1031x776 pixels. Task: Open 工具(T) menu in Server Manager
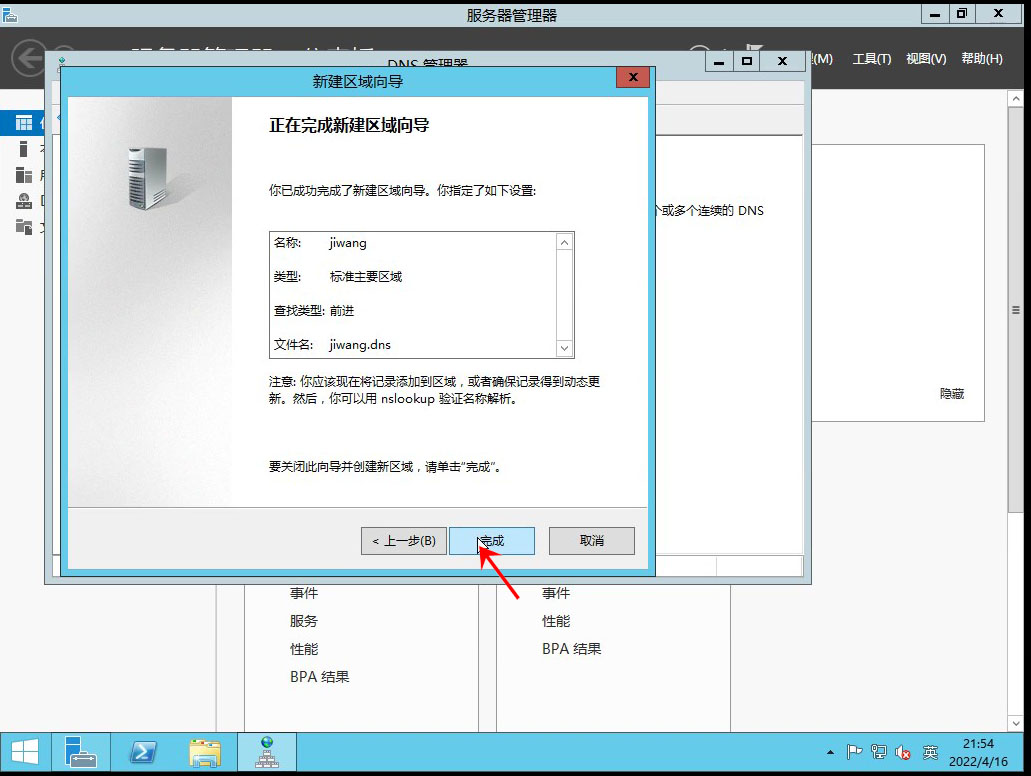click(872, 59)
